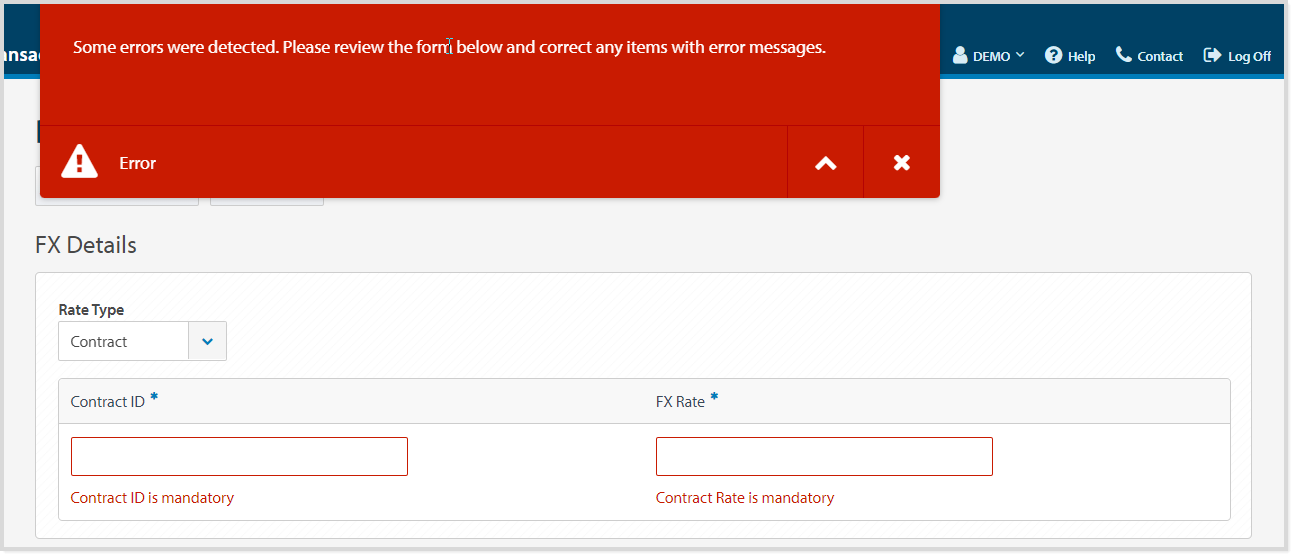Click the Contract ID column header
Viewport: 1294px width, 557px height.
[x=108, y=402]
